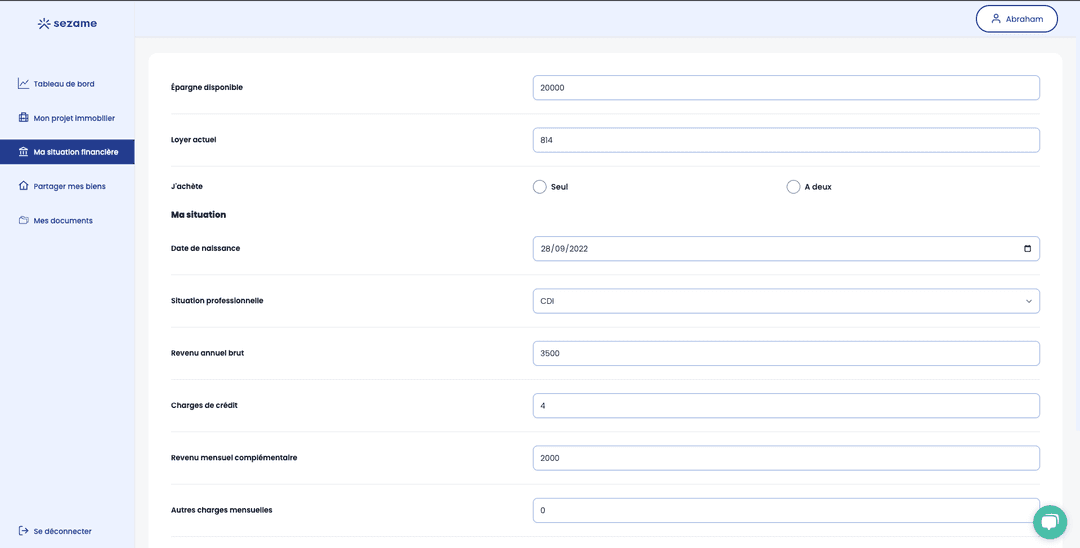This screenshot has width=1080, height=548.
Task: Open the Abraham user account menu
Action: click(1016, 19)
